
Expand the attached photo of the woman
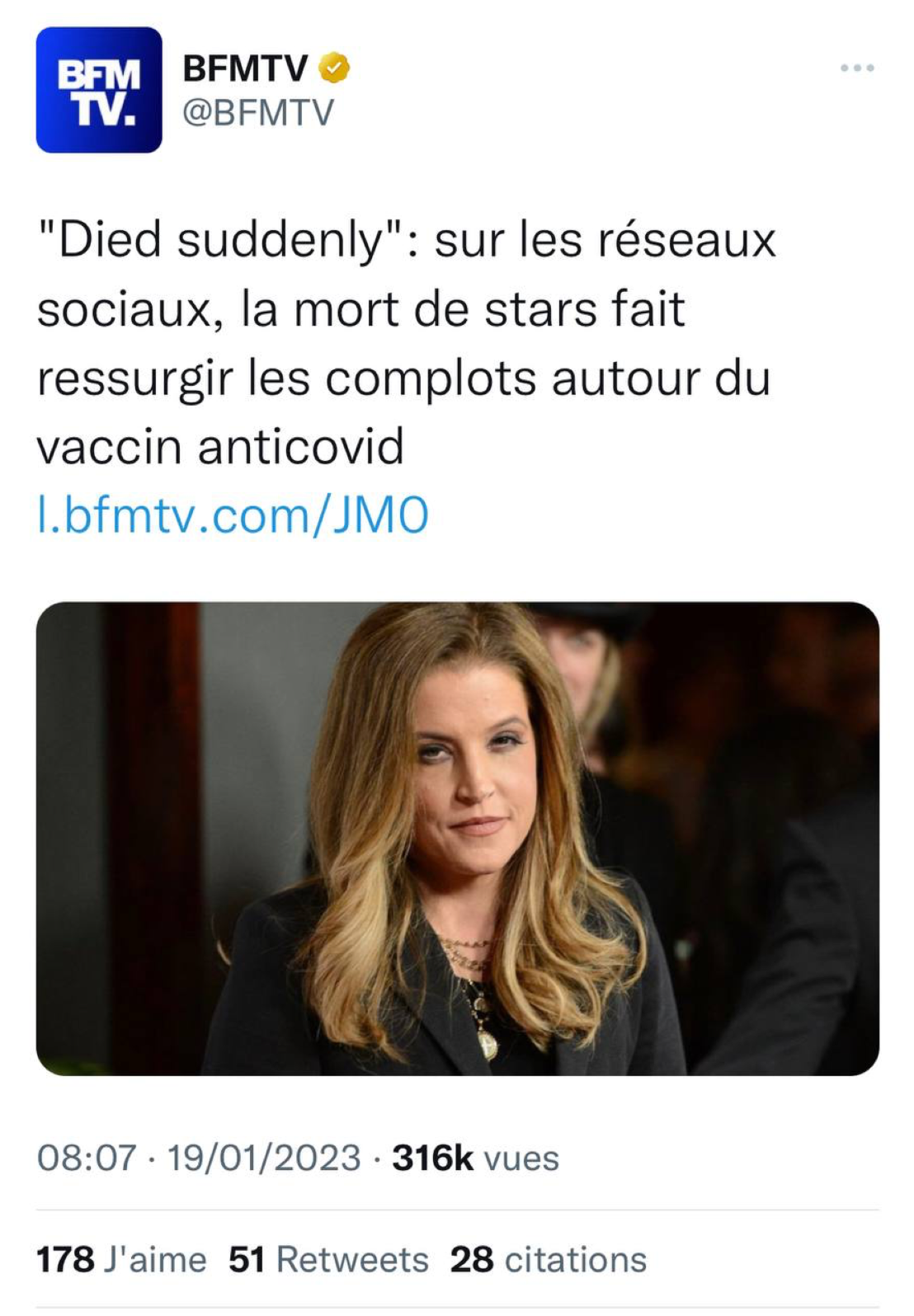[x=458, y=839]
